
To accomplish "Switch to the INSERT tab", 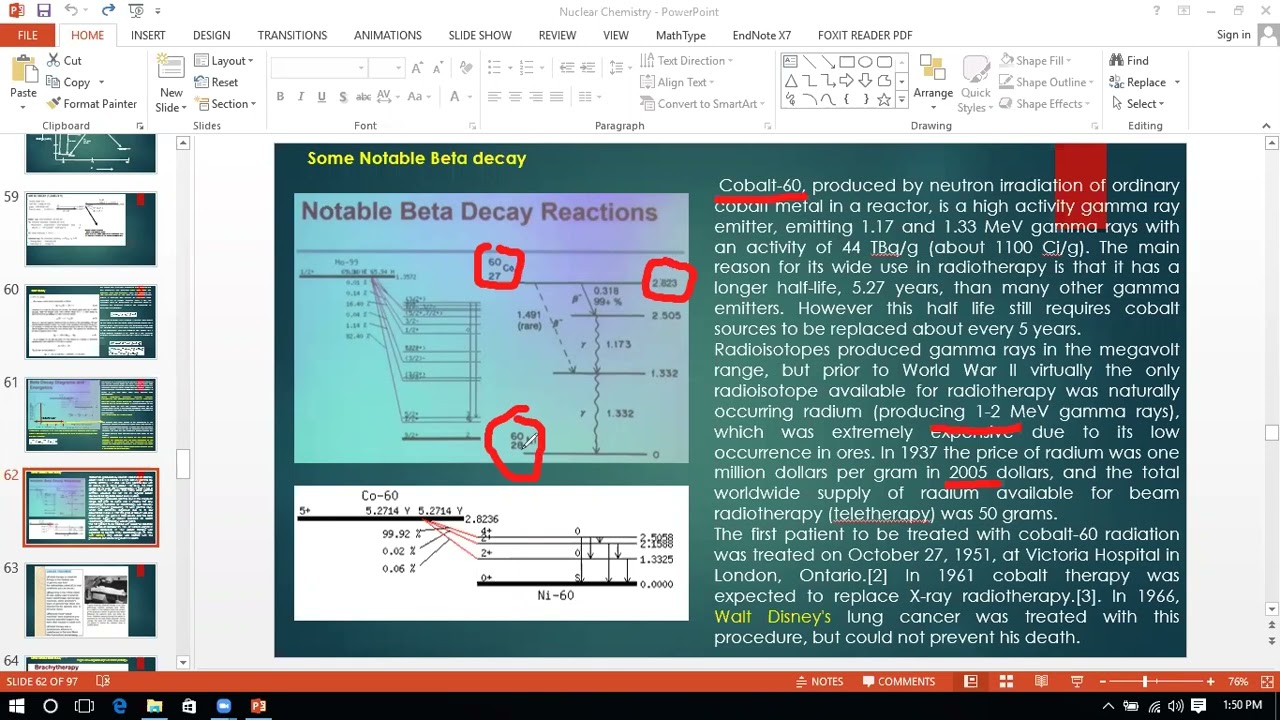I will pos(148,35).
